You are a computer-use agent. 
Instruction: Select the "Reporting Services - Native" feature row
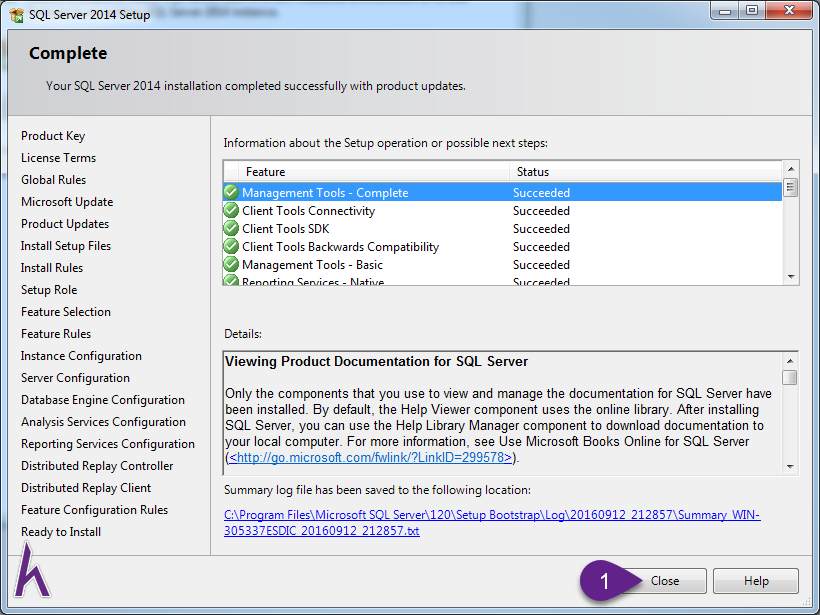pos(503,280)
